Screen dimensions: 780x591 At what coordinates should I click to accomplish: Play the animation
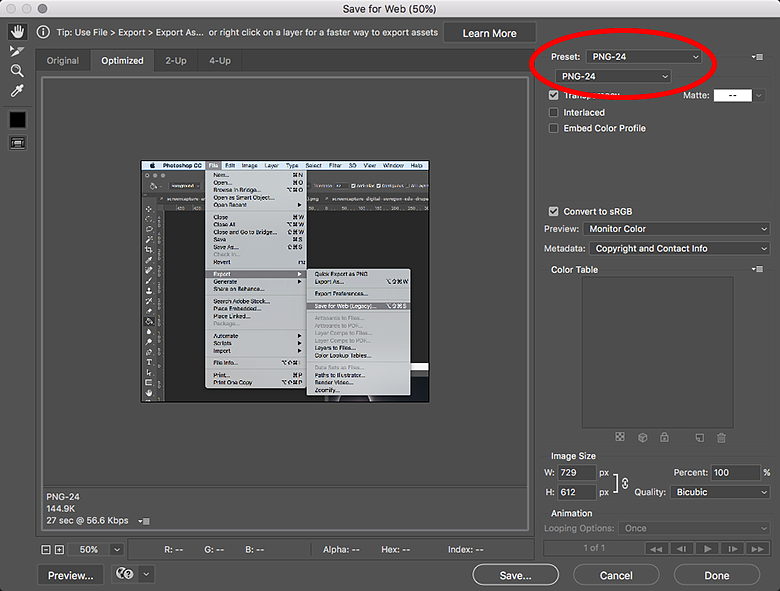[x=707, y=549]
